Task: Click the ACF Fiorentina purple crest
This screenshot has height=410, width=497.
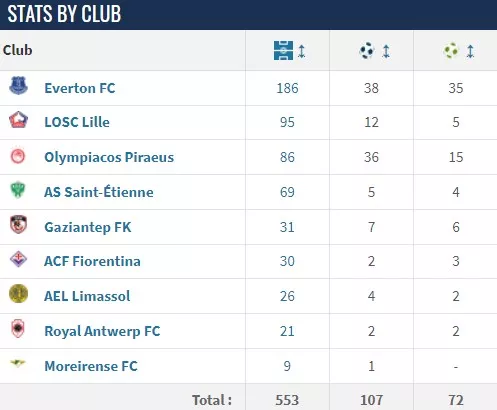Action: click(x=18, y=259)
